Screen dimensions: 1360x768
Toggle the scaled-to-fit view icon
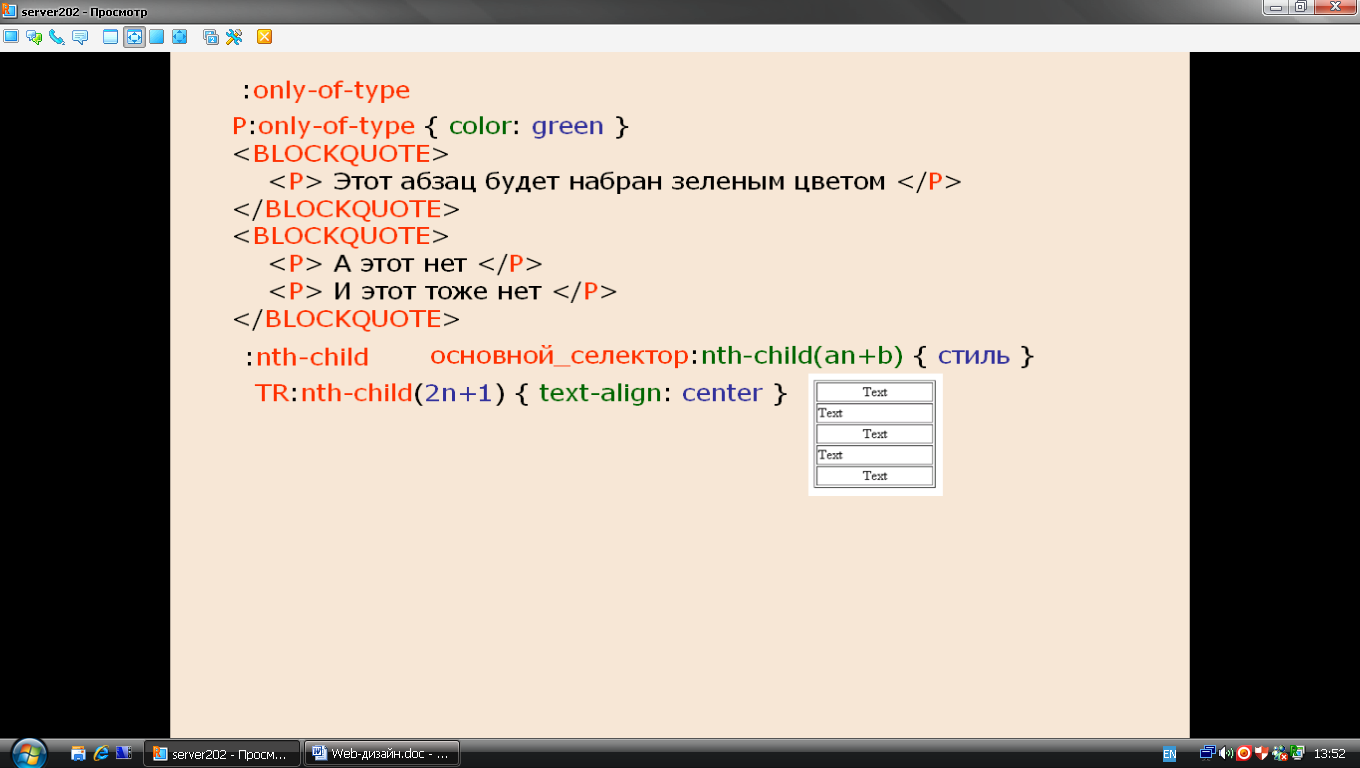click(134, 37)
